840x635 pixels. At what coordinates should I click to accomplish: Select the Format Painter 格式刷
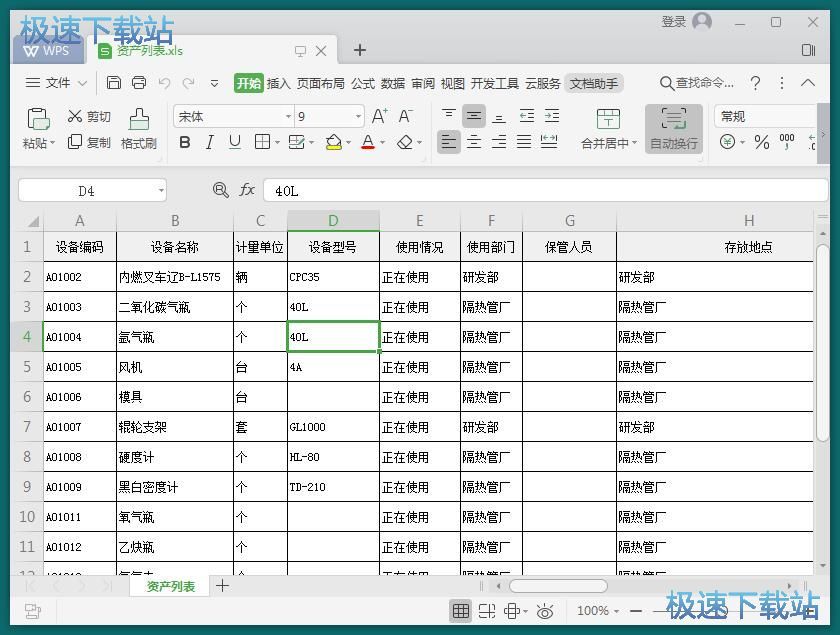(139, 129)
